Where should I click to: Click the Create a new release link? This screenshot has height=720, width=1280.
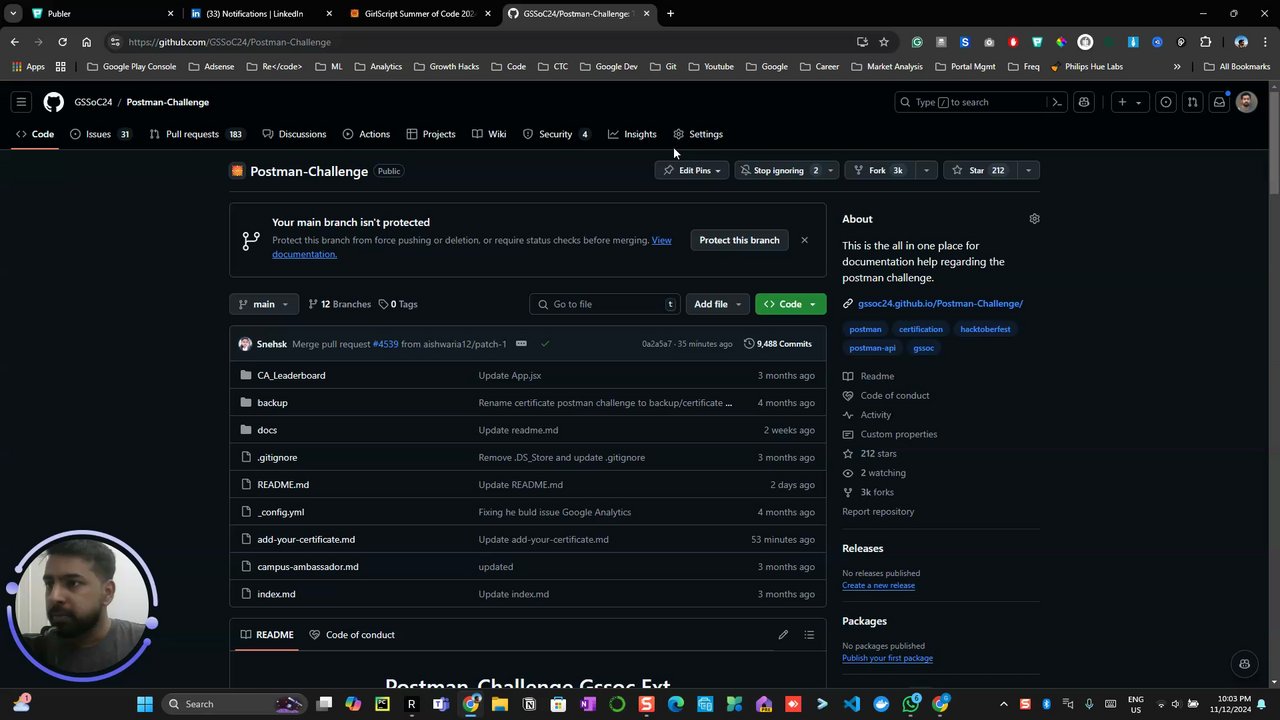coord(878,585)
